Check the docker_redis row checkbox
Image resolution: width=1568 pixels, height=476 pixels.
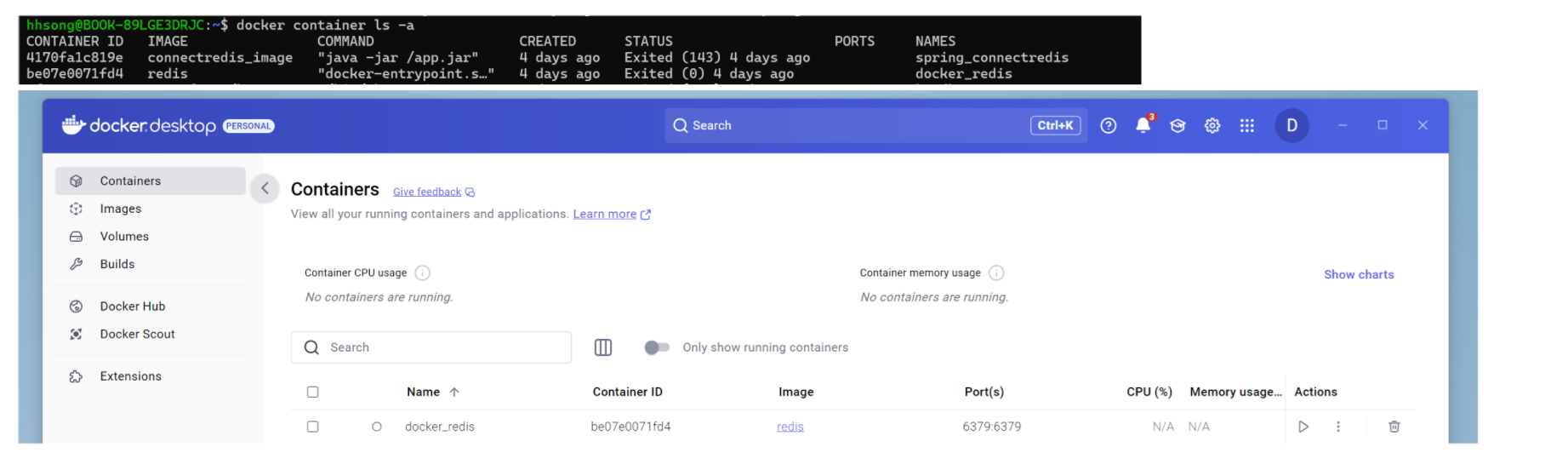313,427
